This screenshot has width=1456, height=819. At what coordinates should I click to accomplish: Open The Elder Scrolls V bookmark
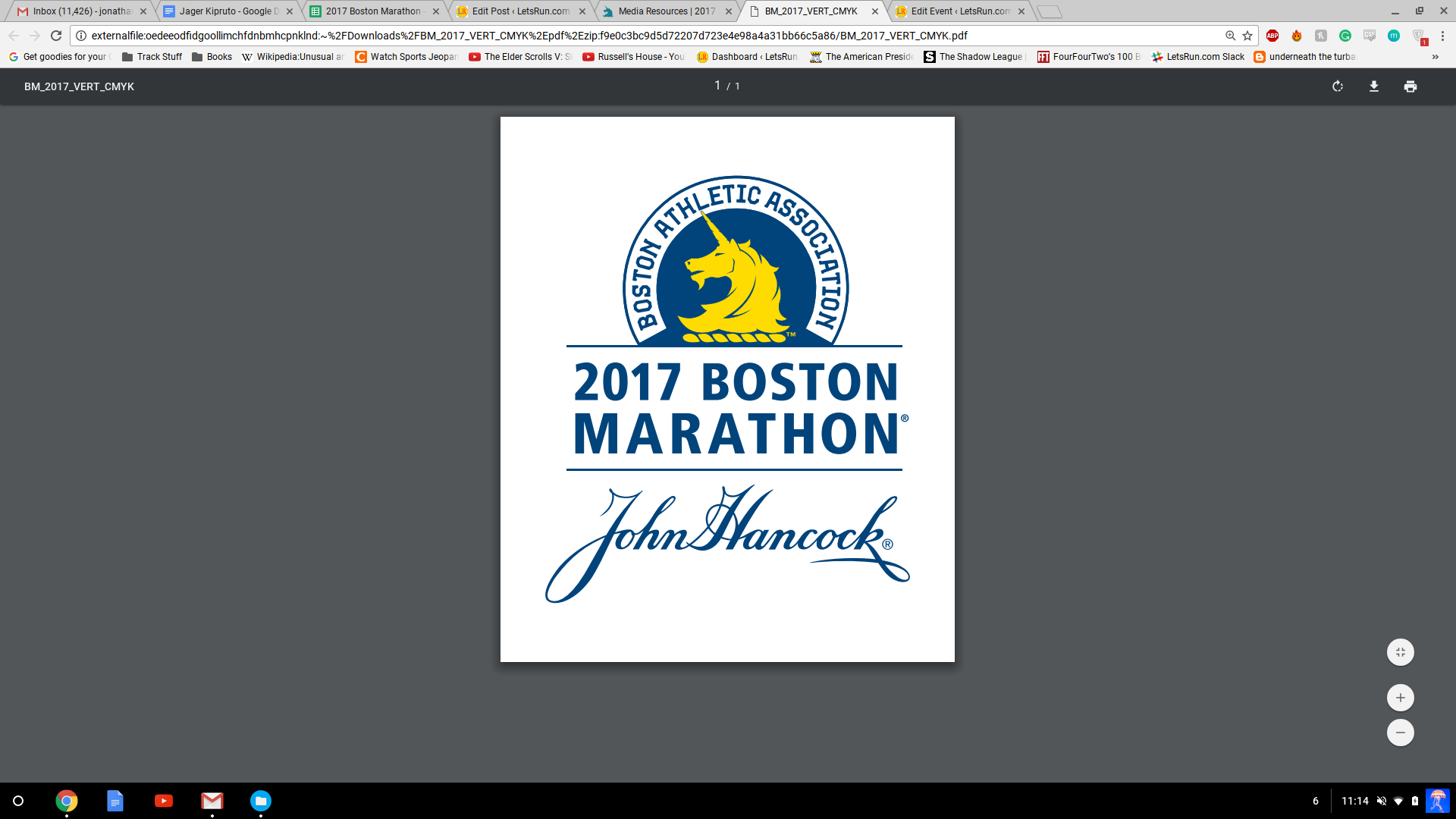point(520,57)
